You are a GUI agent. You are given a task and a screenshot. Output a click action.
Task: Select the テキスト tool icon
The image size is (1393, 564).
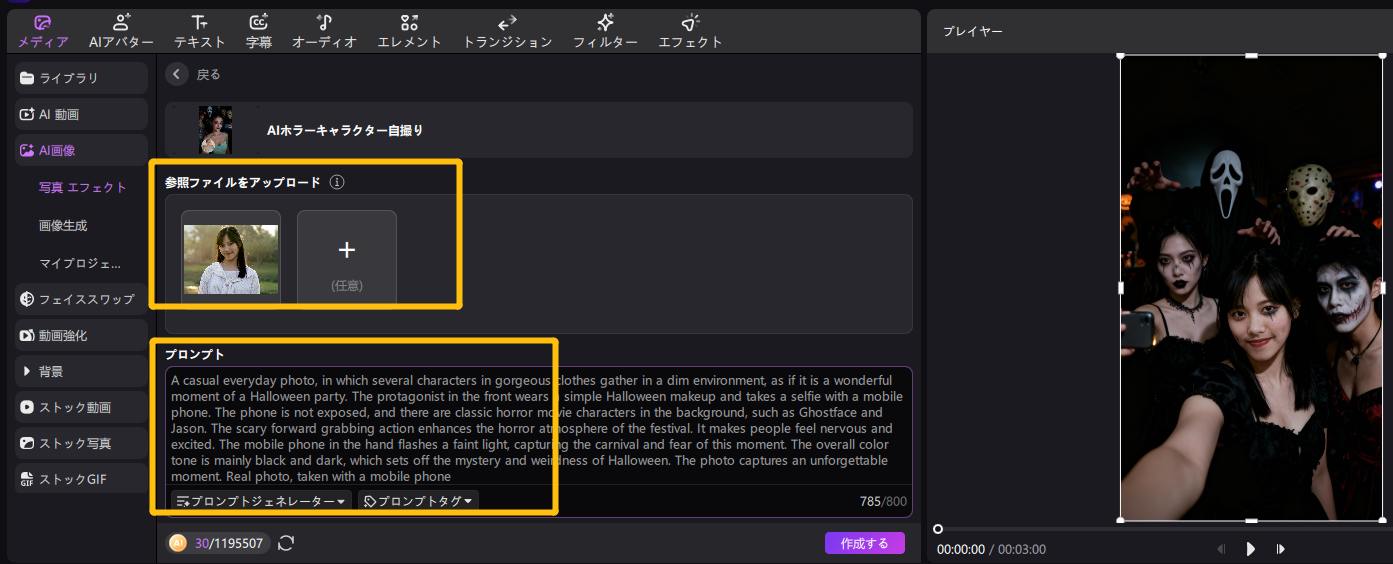[200, 23]
